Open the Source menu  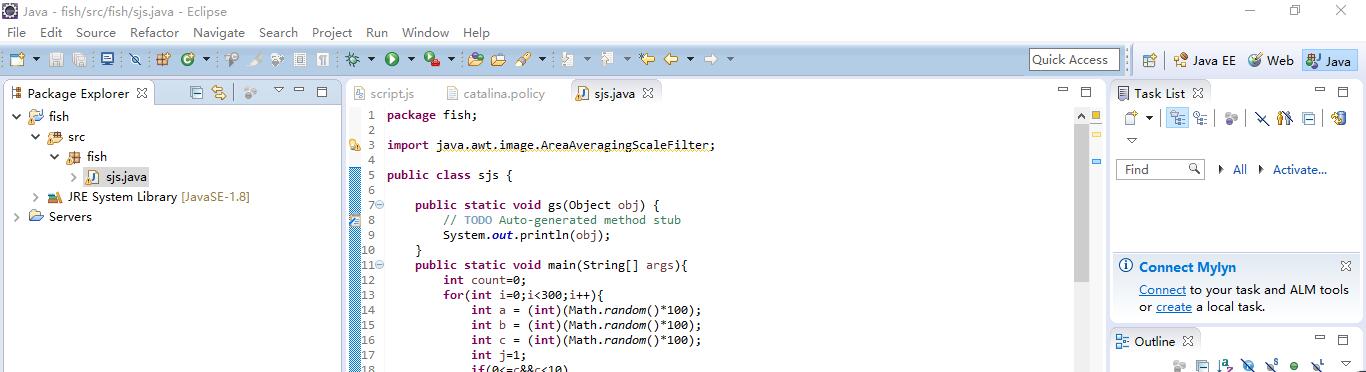point(96,32)
